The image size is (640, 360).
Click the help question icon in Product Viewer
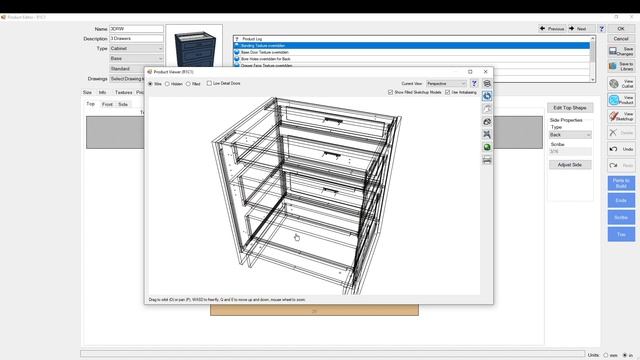click(x=474, y=83)
